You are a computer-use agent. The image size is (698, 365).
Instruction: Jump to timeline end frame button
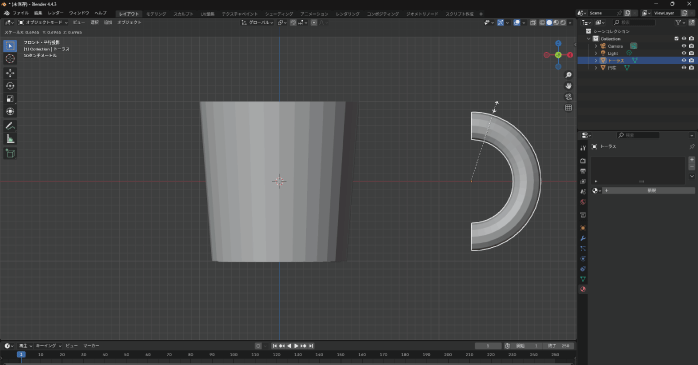pos(311,346)
